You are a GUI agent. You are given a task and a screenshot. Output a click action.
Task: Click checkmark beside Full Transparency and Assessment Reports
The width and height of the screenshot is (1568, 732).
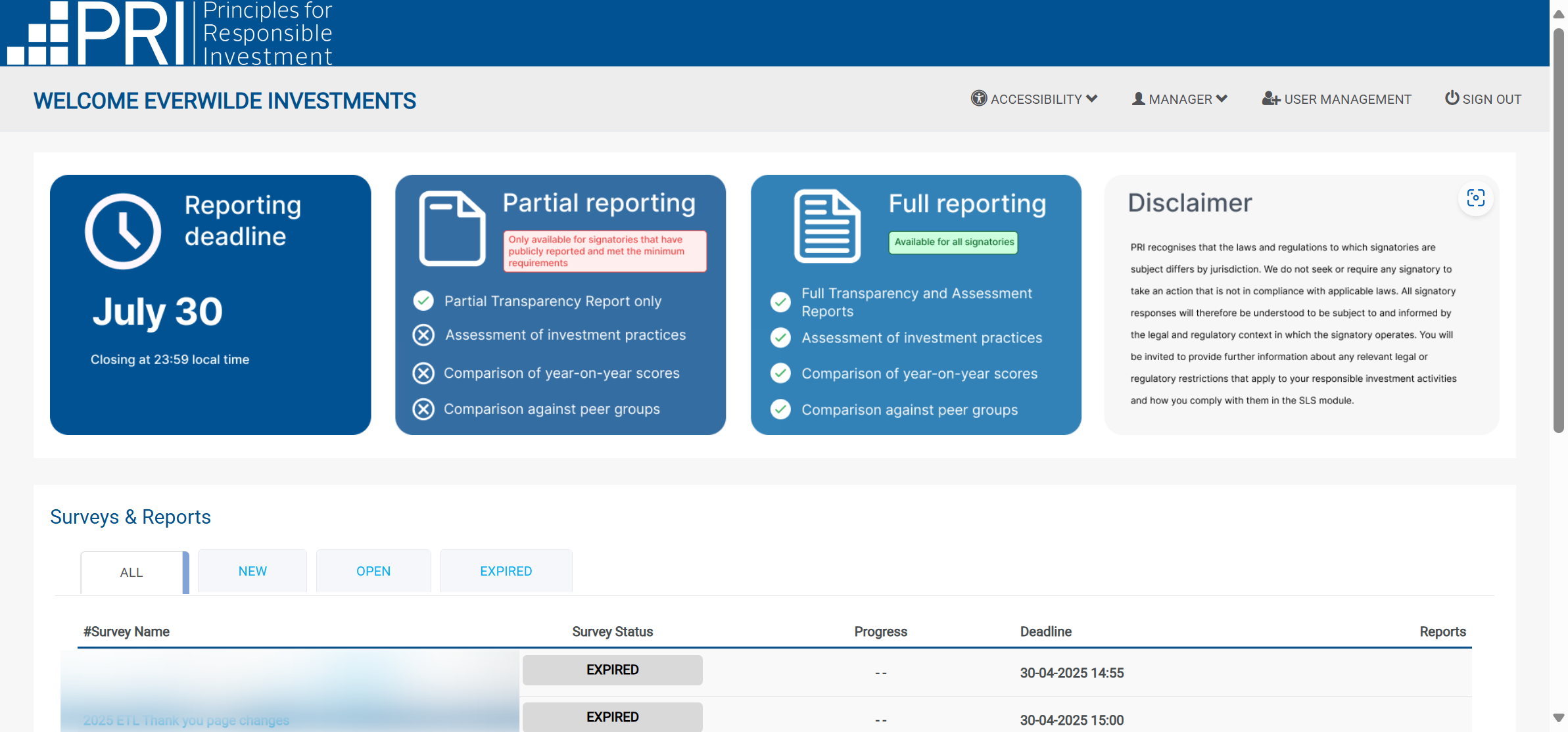(780, 302)
